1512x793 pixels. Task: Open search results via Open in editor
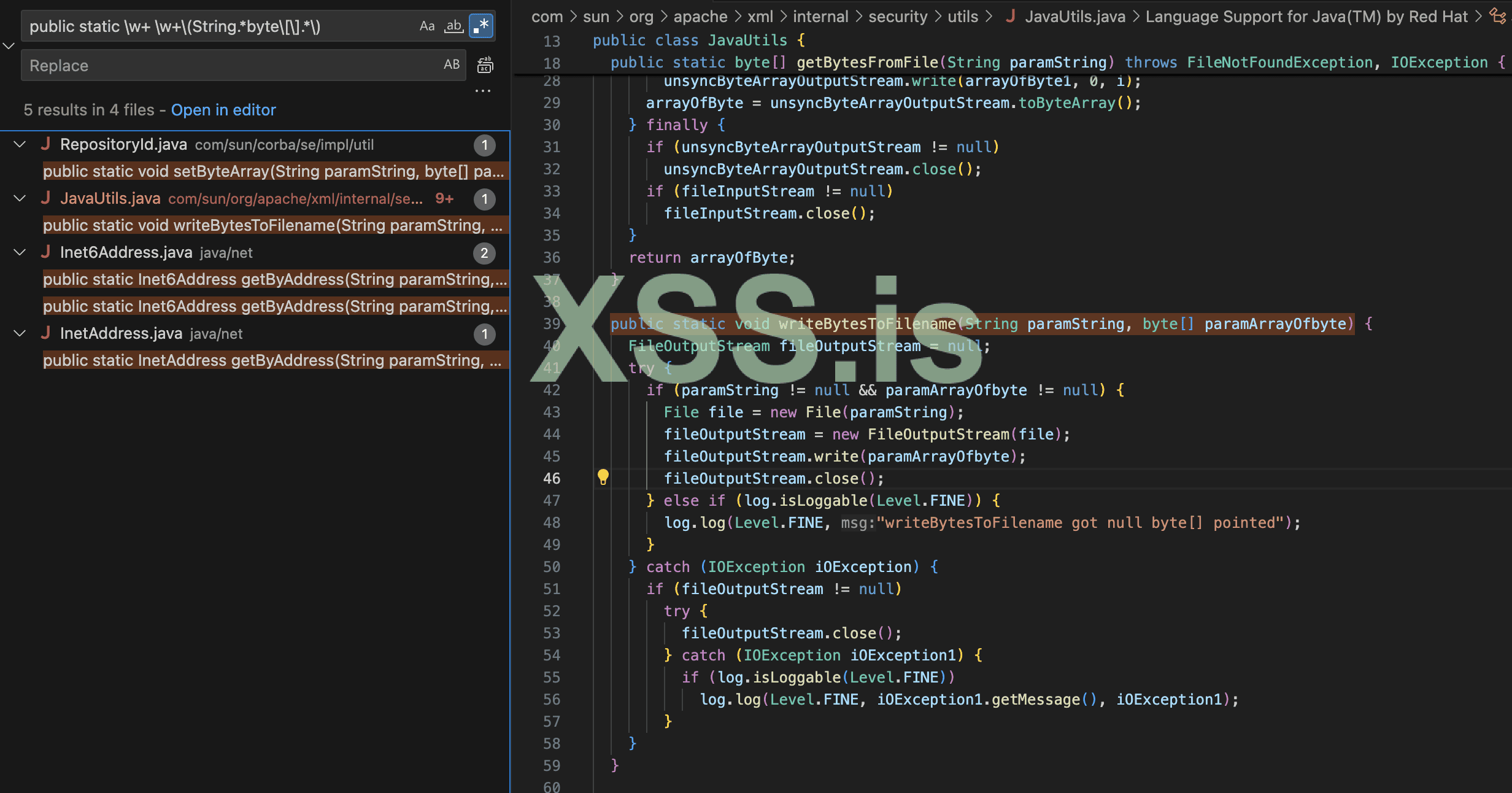pyautogui.click(x=223, y=110)
